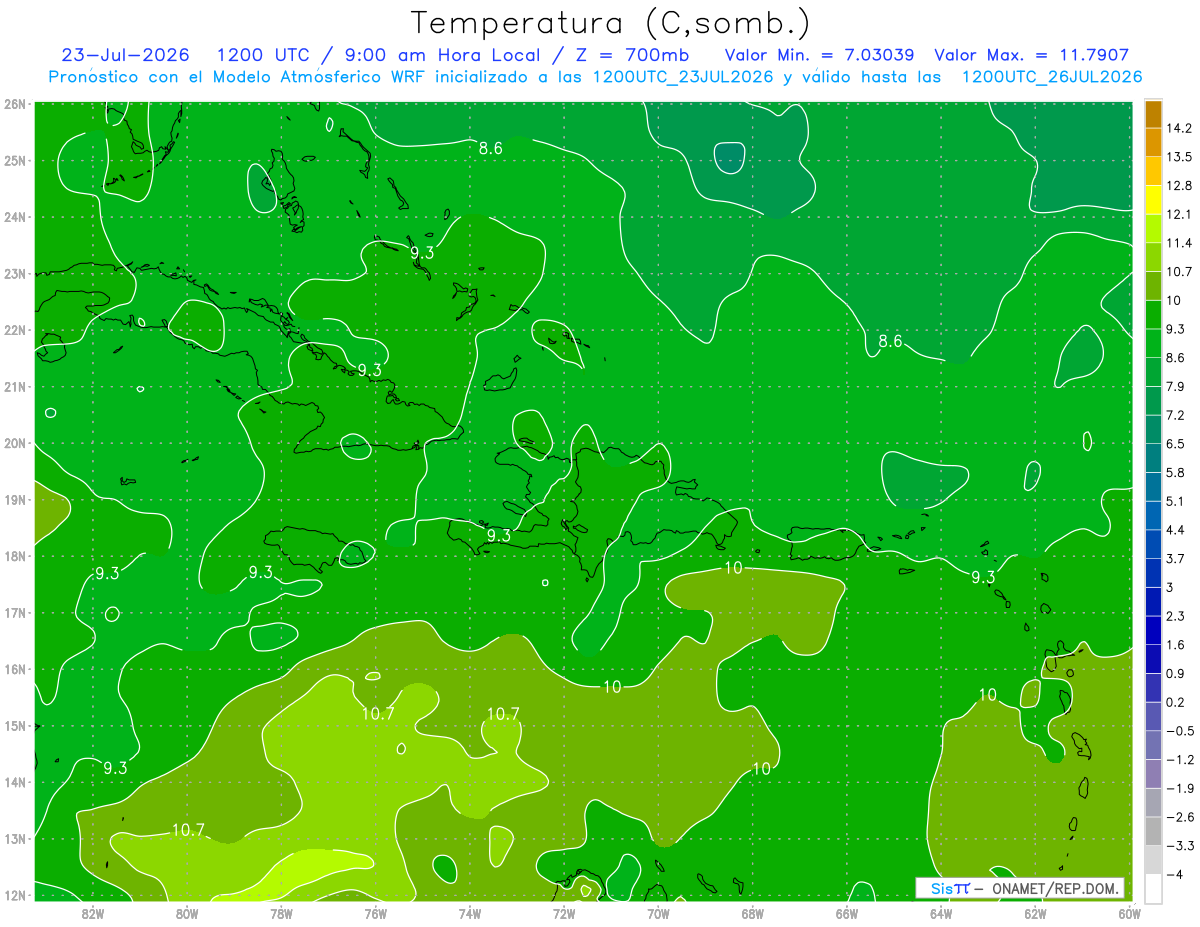Click the longitude label '66W'
1200x927 pixels.
pyautogui.click(x=847, y=913)
